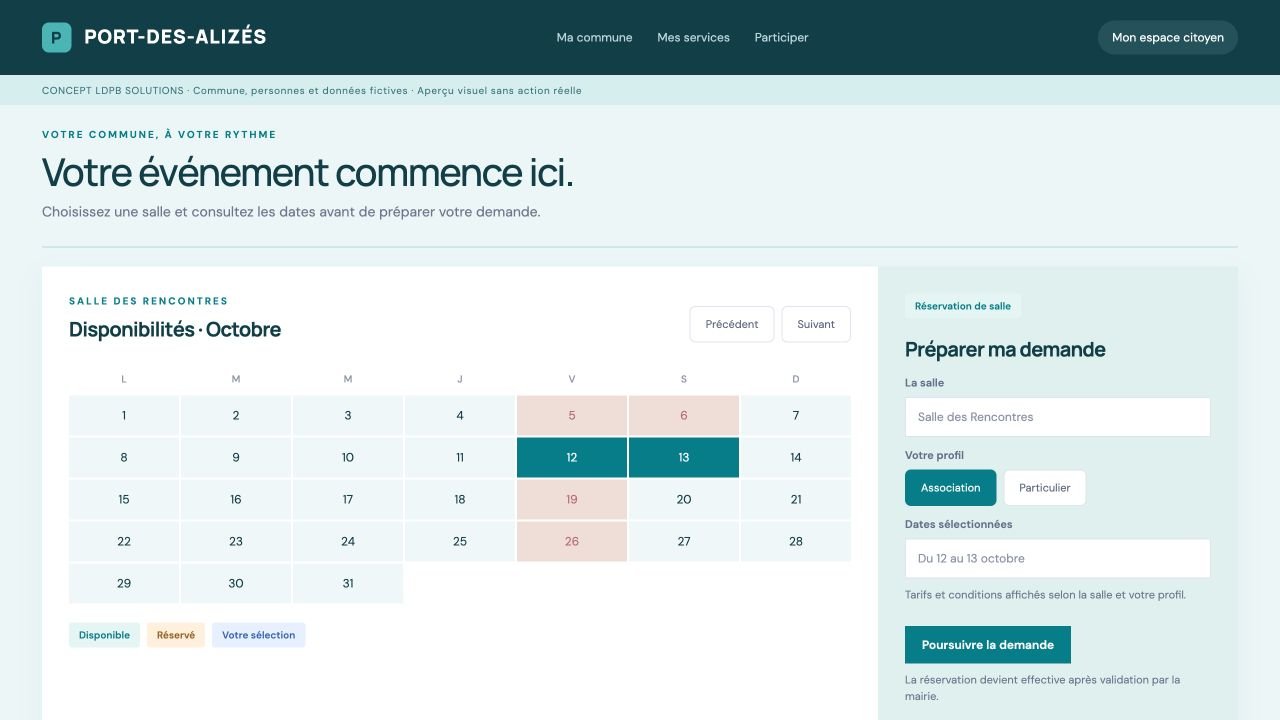Viewport: 1280px width, 720px height.
Task: Go to the next month with Suivant
Action: [x=816, y=324]
